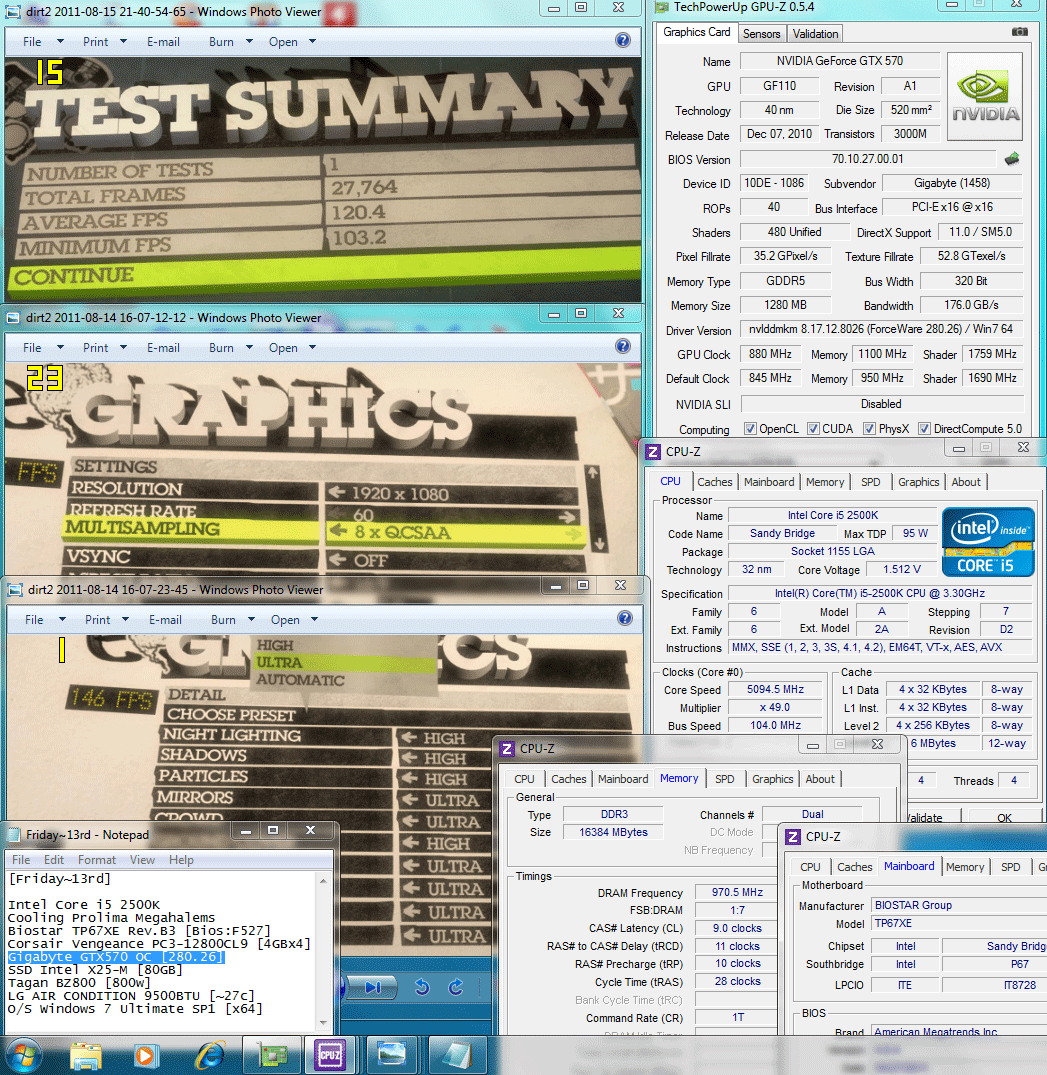Click the help icon in the 16-07-12-12 Photo Viewer

pos(623,346)
